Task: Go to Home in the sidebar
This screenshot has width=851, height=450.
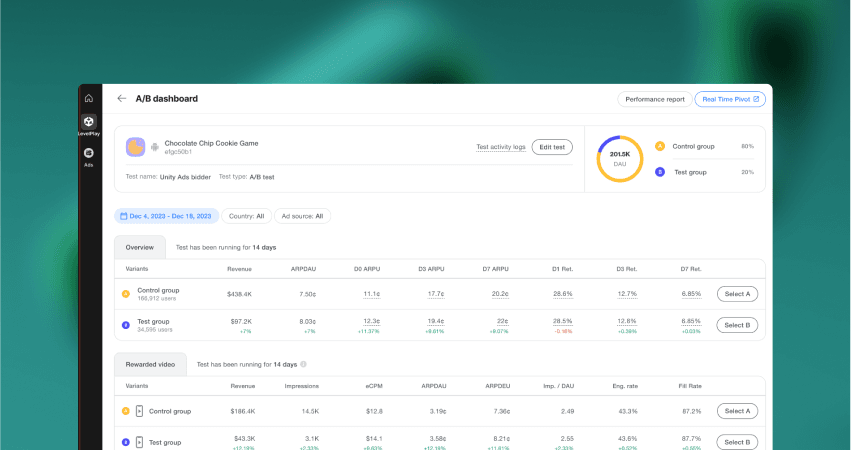Action: tap(89, 98)
